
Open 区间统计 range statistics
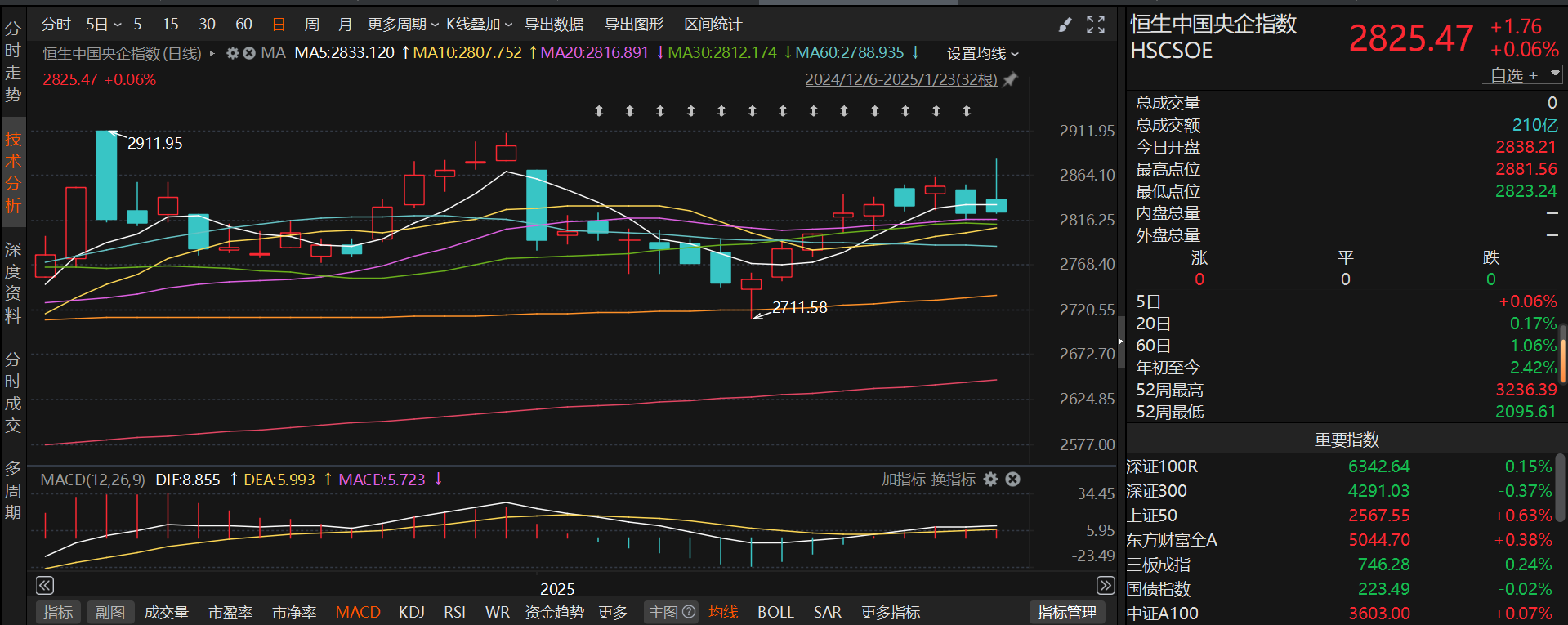(713, 25)
